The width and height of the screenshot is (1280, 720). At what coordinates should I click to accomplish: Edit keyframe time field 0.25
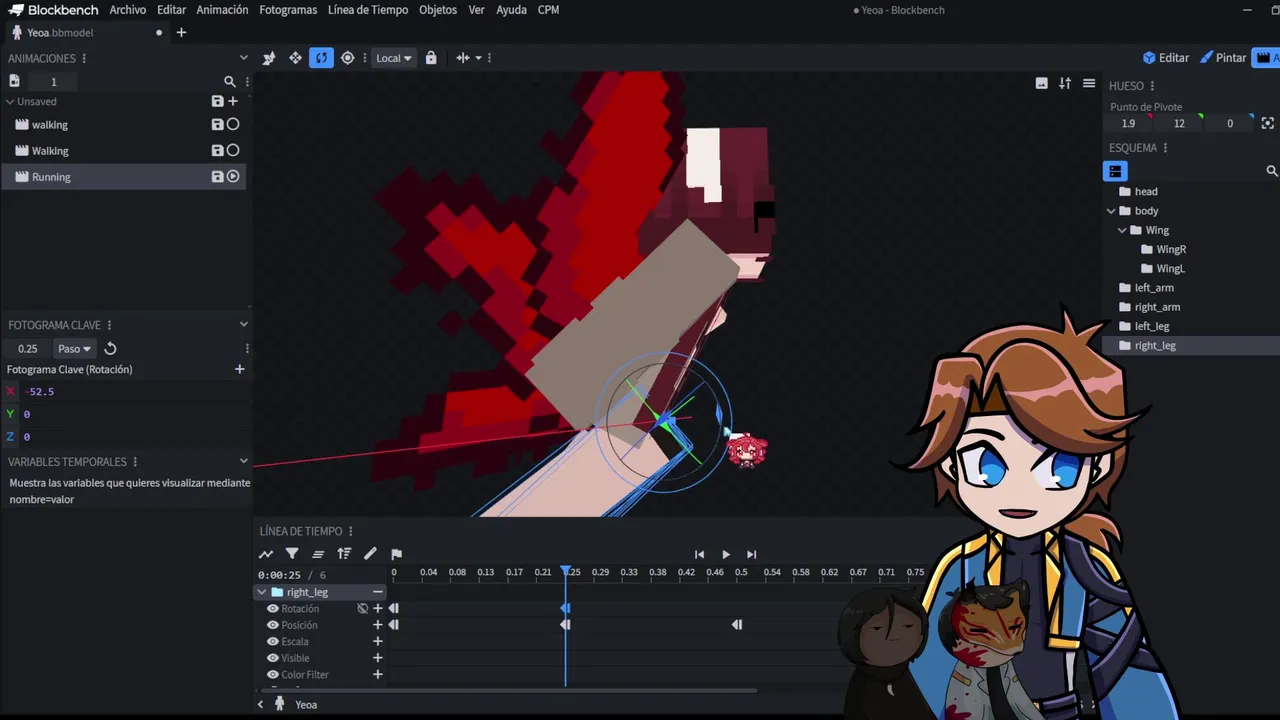pyautogui.click(x=28, y=349)
